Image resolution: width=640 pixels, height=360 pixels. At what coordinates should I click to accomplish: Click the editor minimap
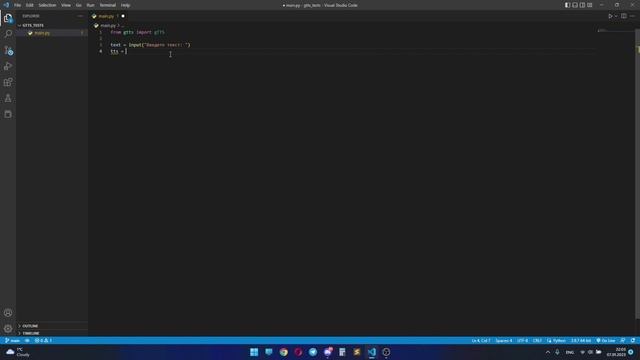615,31
